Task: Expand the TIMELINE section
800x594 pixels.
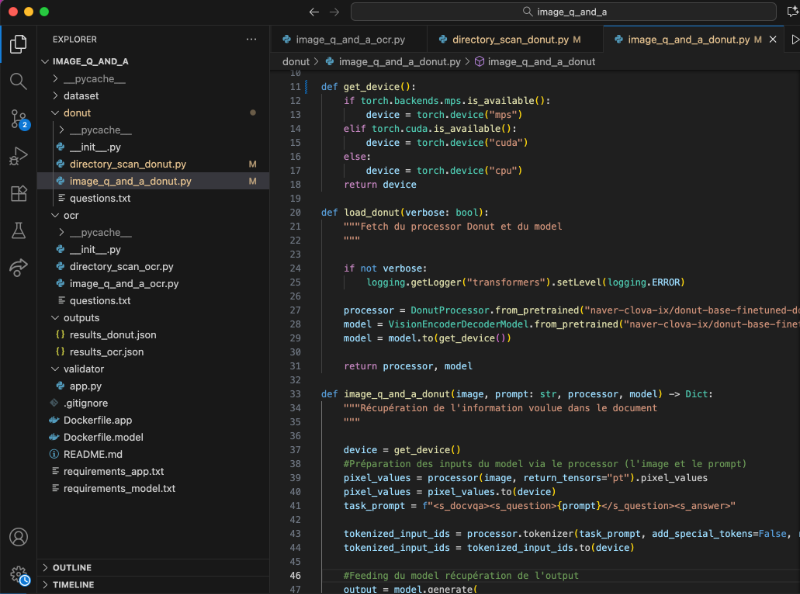Action: pyautogui.click(x=73, y=585)
